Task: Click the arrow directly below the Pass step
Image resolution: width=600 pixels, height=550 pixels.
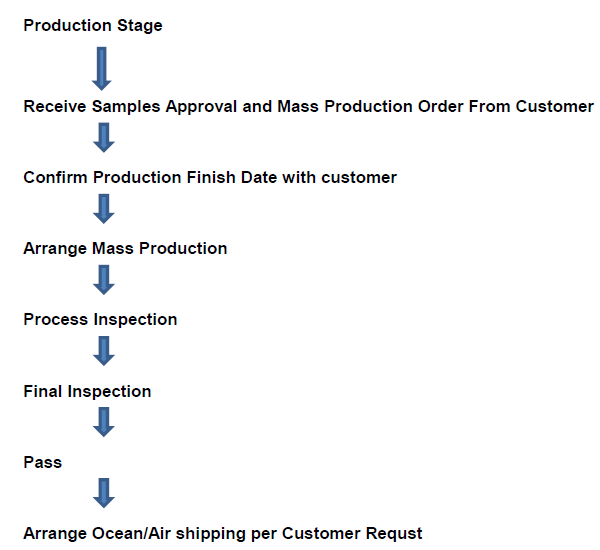Action: click(103, 492)
